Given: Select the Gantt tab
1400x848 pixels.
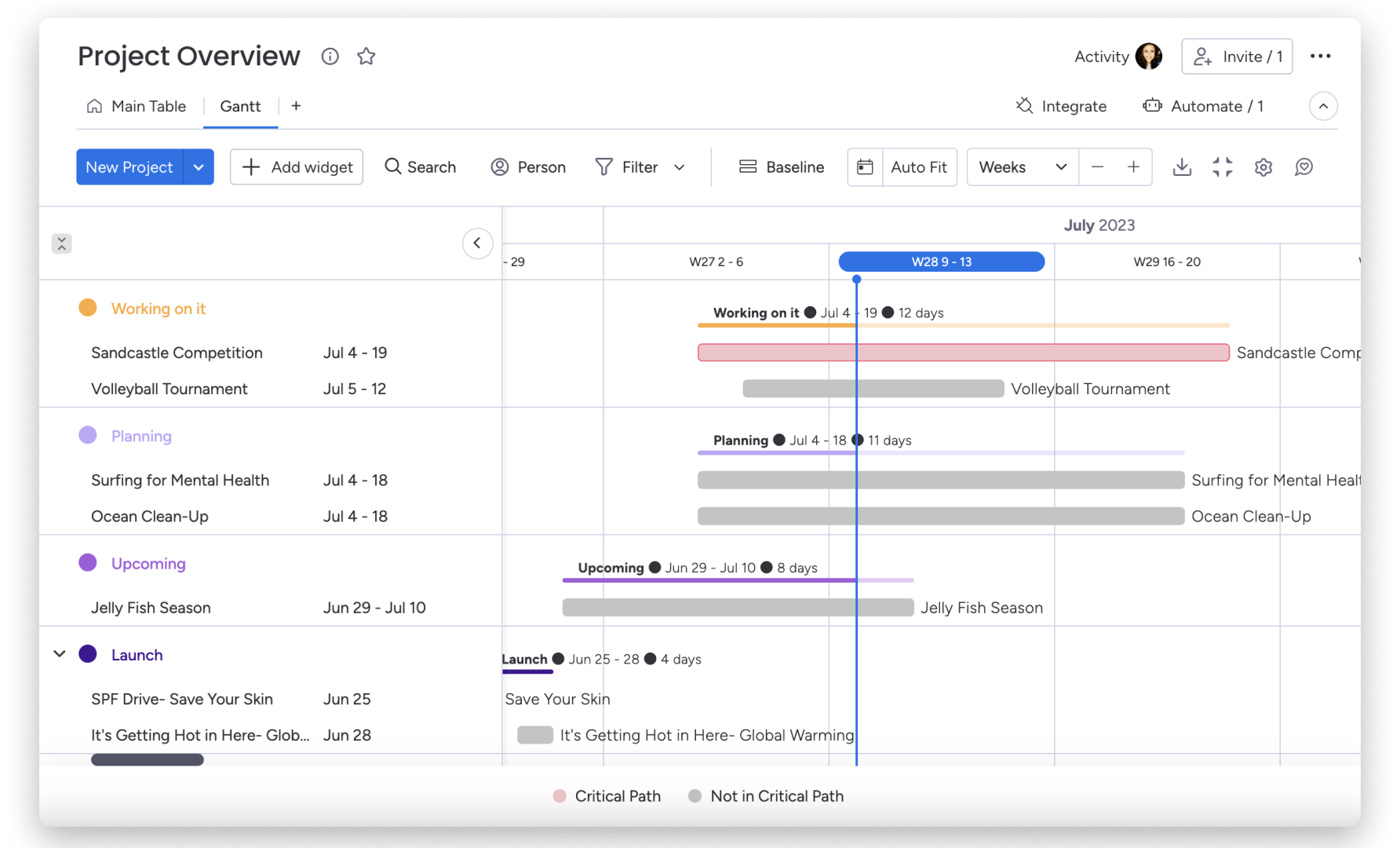Looking at the screenshot, I should (x=240, y=106).
